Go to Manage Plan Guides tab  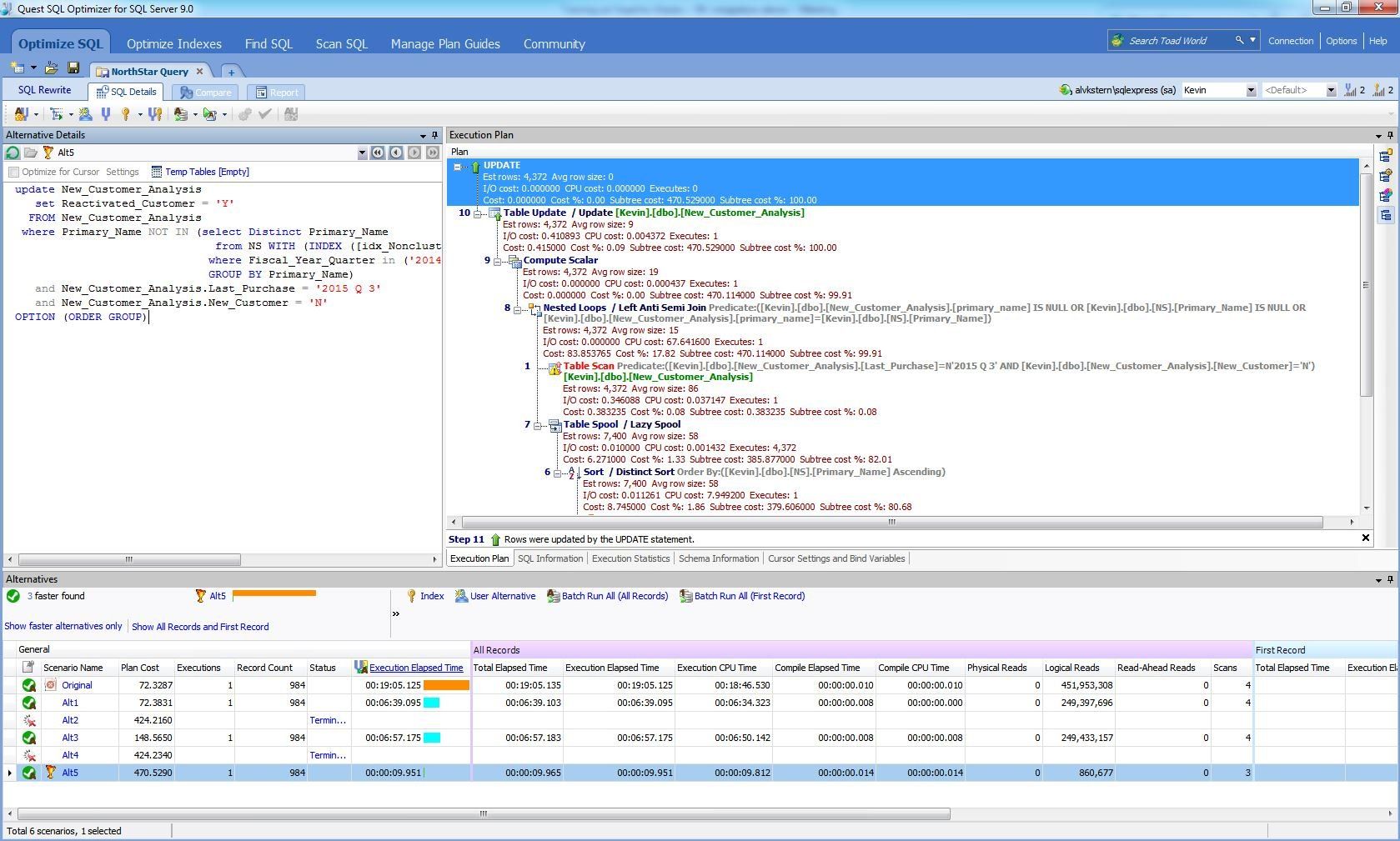[x=445, y=44]
